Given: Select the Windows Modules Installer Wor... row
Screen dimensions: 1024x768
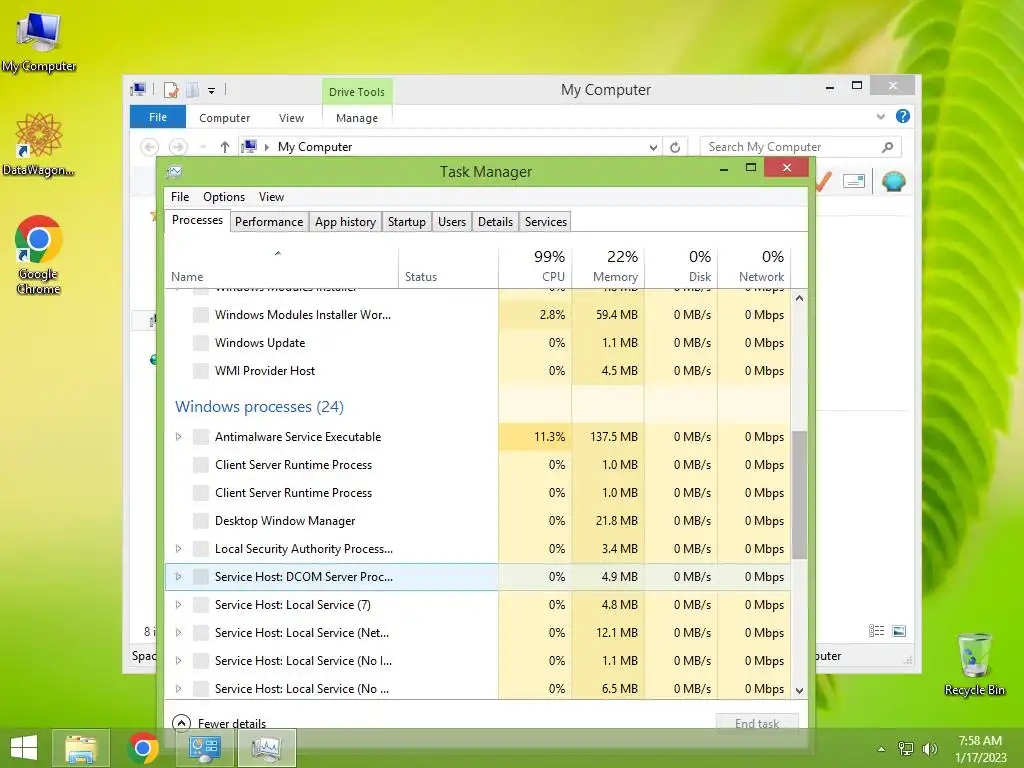Looking at the screenshot, I should click(478, 315).
